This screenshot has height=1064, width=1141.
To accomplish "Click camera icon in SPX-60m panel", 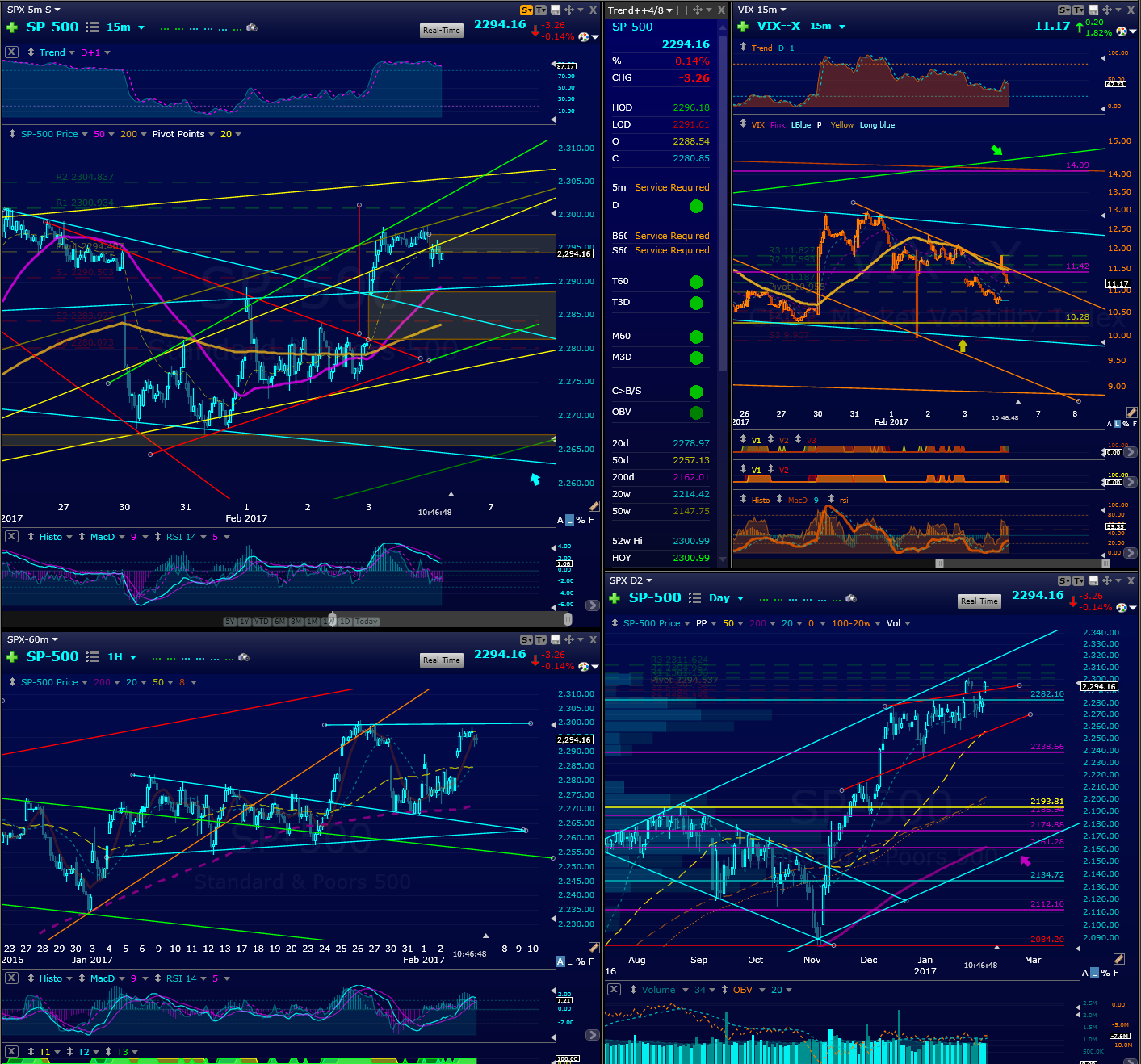I will tap(244, 657).
